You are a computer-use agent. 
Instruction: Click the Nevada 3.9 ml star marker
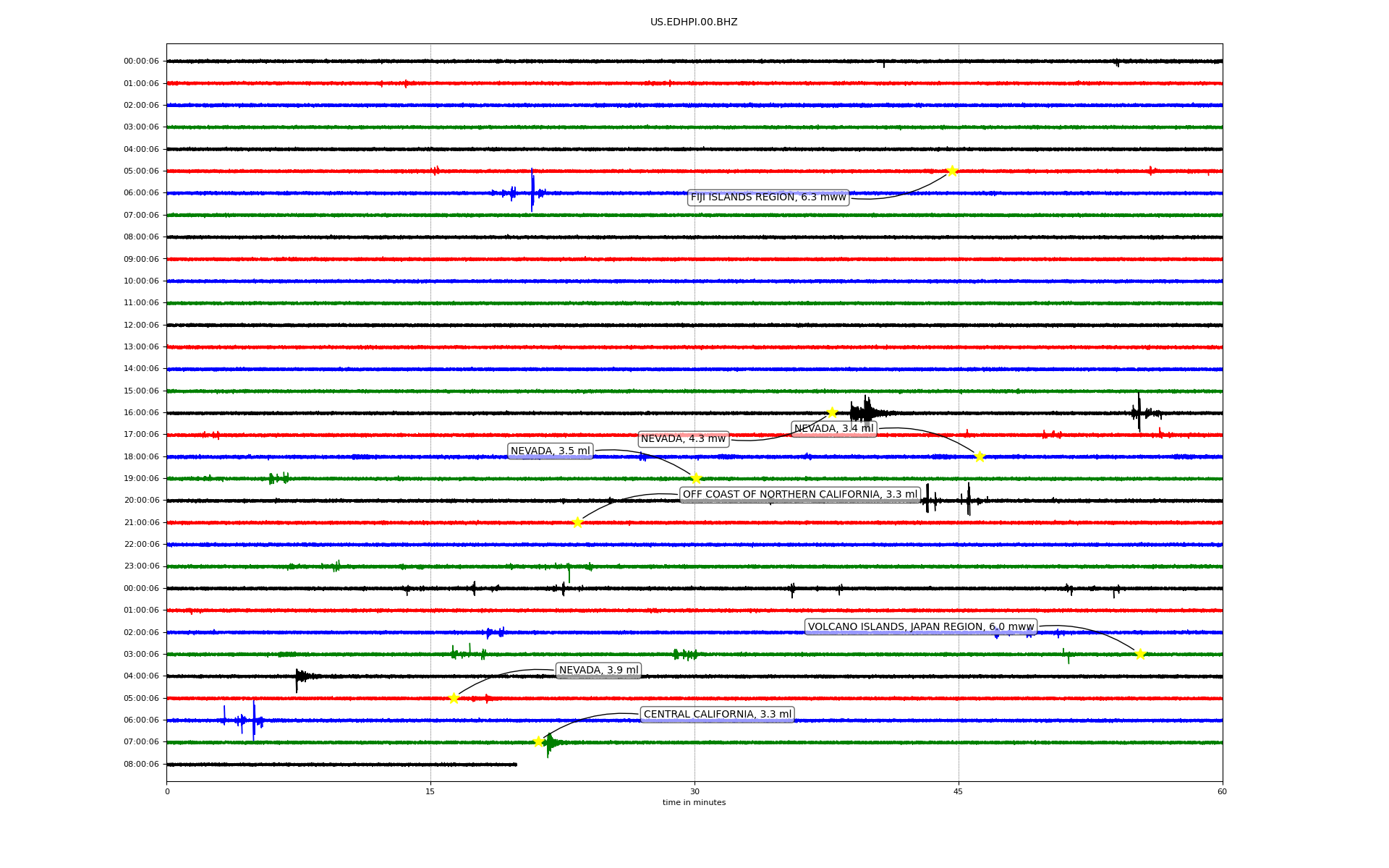pos(454,698)
